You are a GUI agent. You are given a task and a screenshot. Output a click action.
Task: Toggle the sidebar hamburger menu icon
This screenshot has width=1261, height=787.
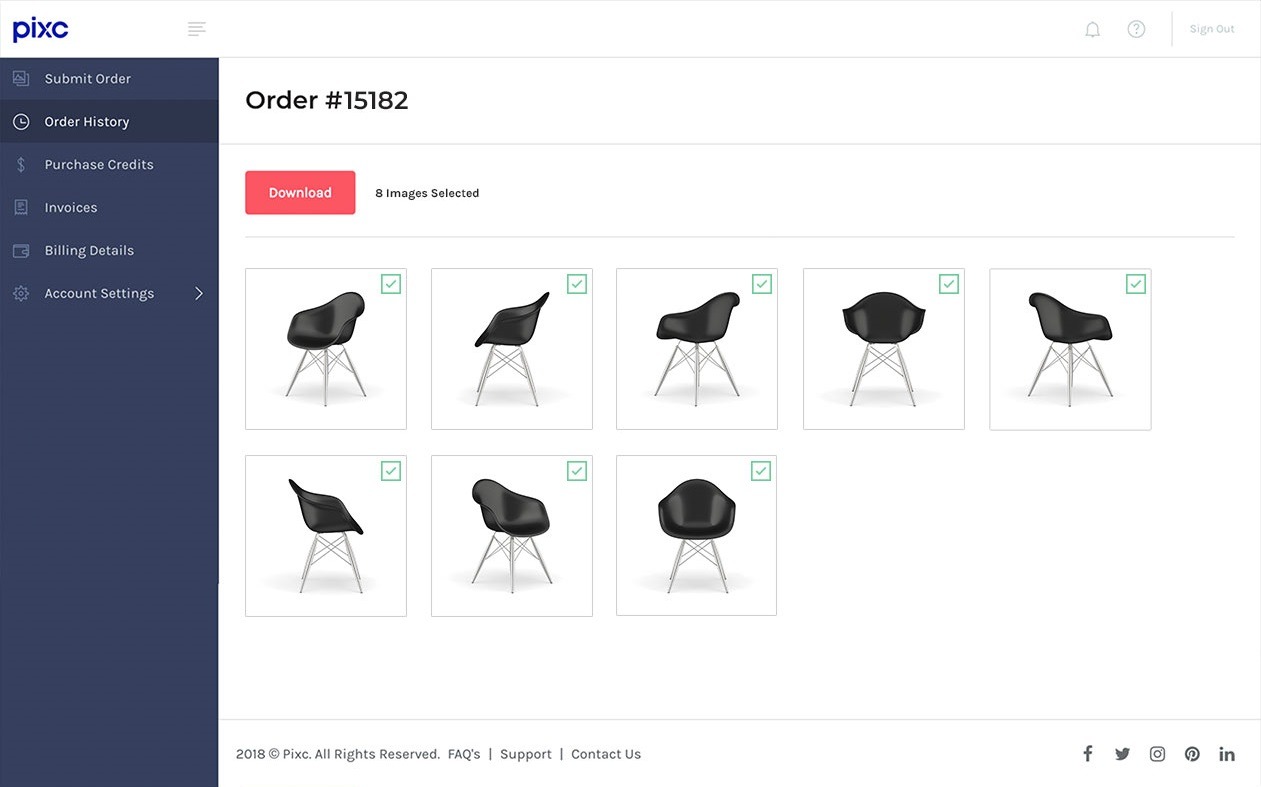point(197,29)
